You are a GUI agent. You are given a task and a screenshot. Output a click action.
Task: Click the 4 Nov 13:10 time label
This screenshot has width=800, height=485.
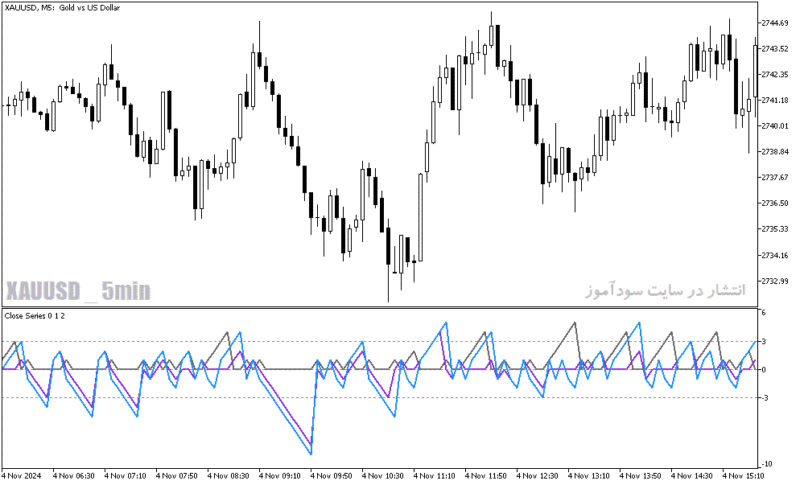[589, 476]
